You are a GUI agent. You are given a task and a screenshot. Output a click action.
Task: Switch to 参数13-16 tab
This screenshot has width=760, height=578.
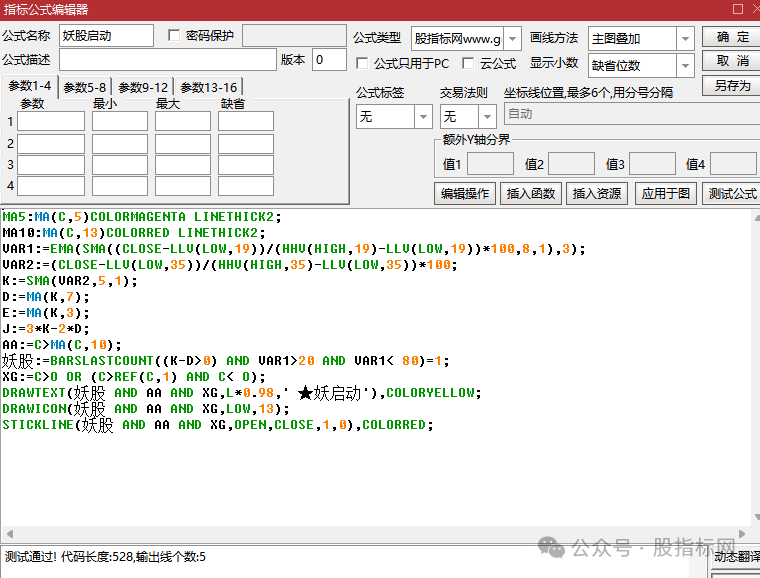point(208,88)
